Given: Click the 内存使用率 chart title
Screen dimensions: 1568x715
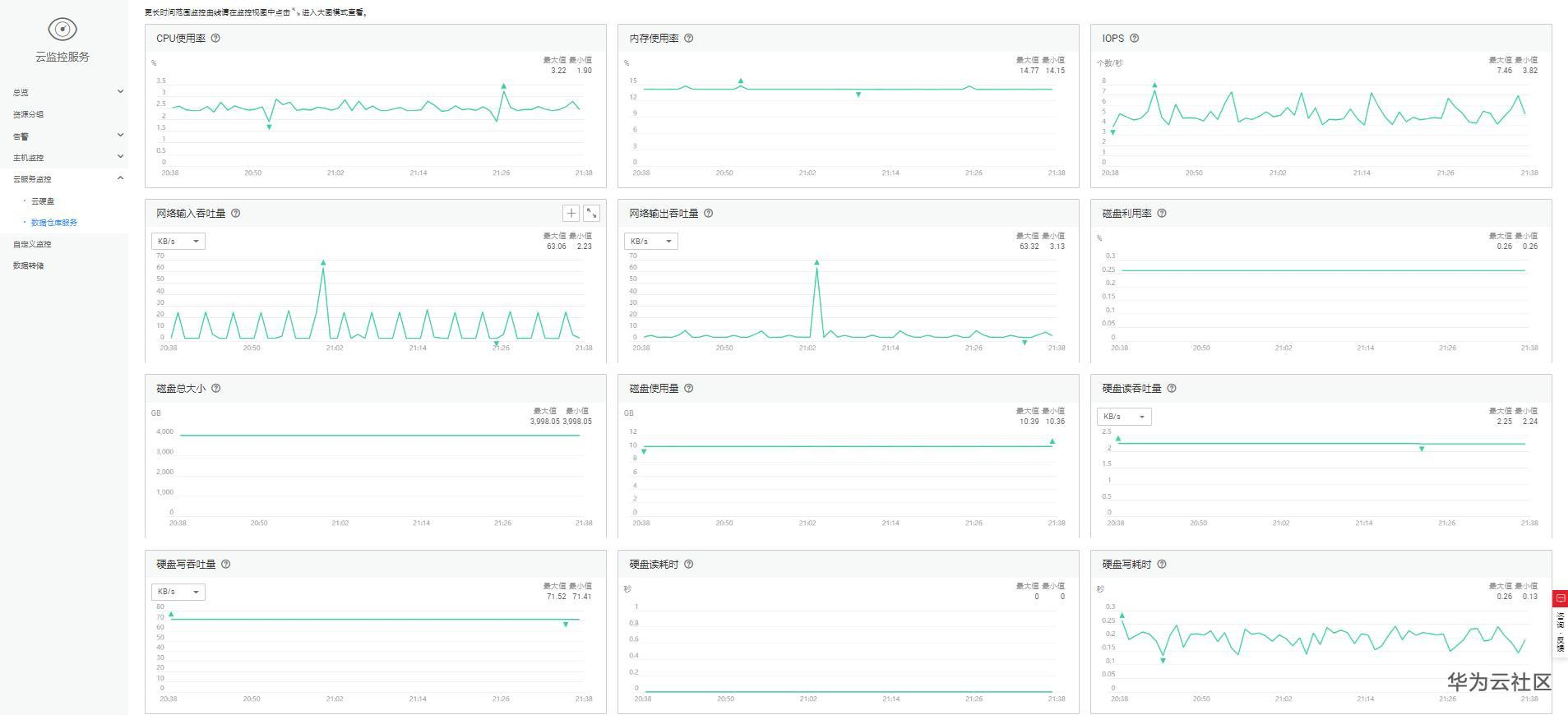Looking at the screenshot, I should [x=654, y=39].
